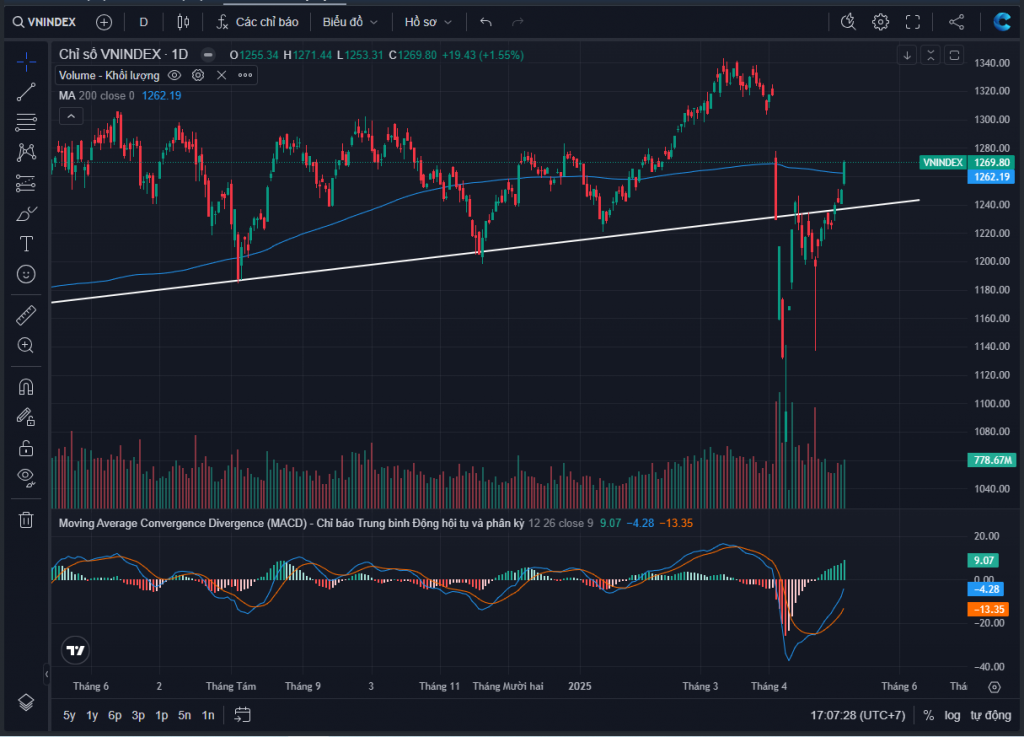Hide the Volume indicator with eye icon

pos(174,76)
